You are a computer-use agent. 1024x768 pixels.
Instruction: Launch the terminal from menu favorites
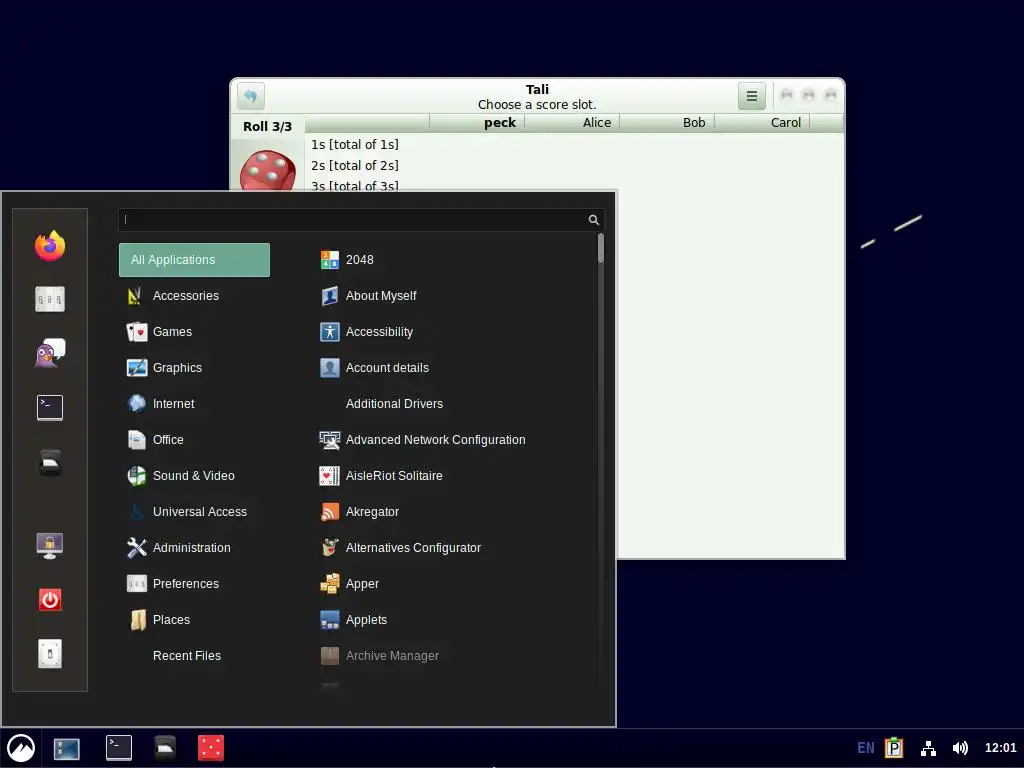pos(50,408)
